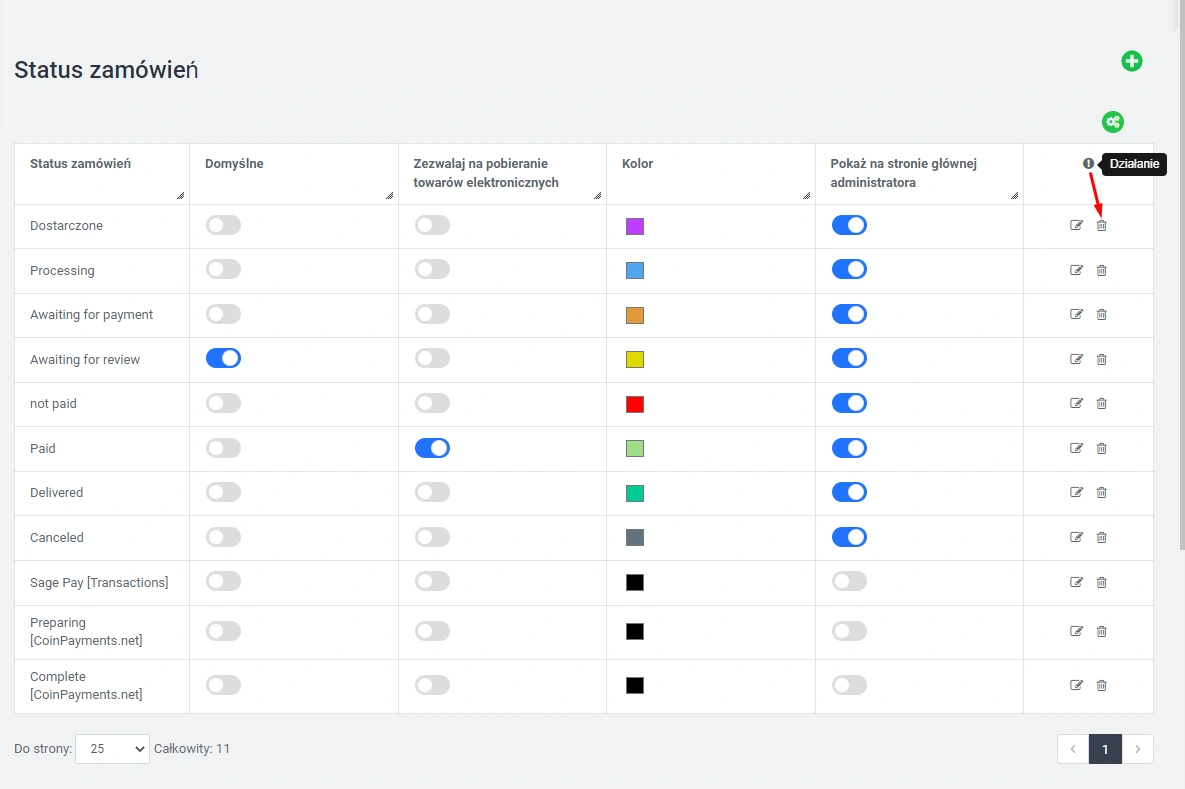Delete the Processing status via trash icon

pos(1101,270)
